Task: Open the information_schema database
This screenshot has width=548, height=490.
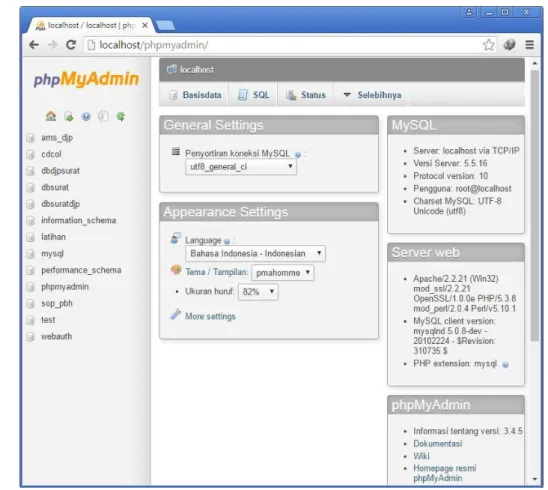Action: pyautogui.click(x=79, y=221)
